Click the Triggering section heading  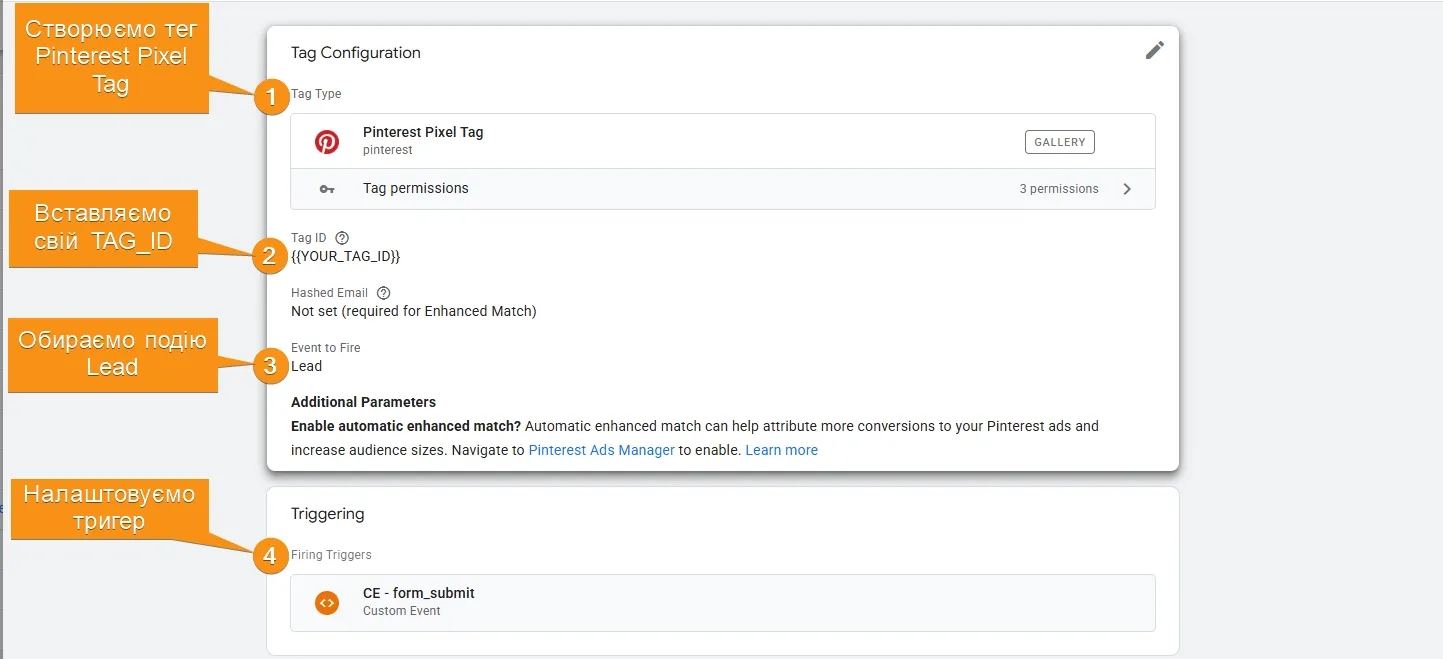pyautogui.click(x=328, y=514)
